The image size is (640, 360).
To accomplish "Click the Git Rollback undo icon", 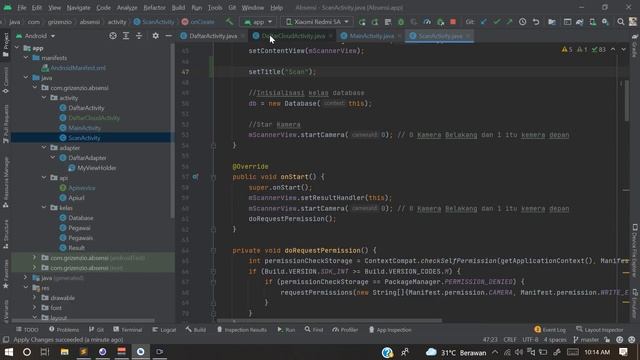I will [536, 22].
